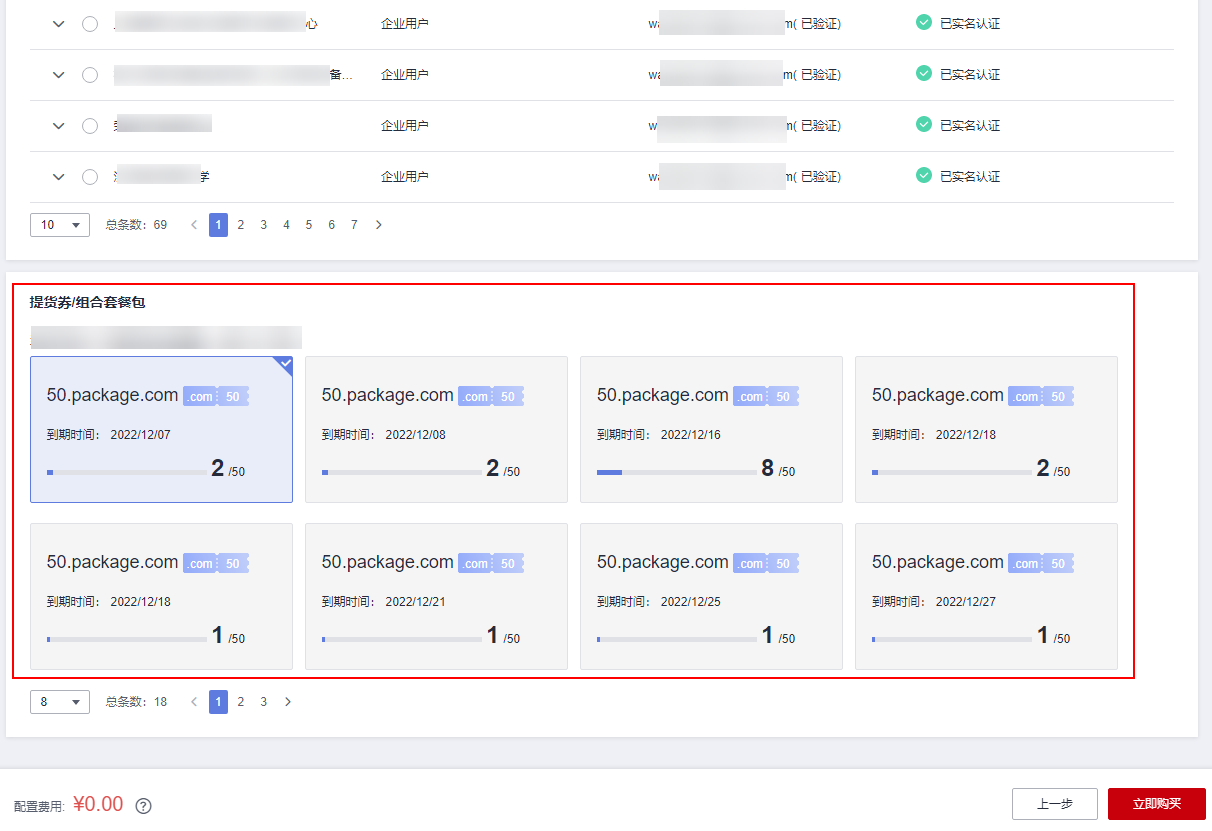Click .com 50 badge on 12/18 card with 2/50
Screen dimensions: 1212x831
[1041, 397]
